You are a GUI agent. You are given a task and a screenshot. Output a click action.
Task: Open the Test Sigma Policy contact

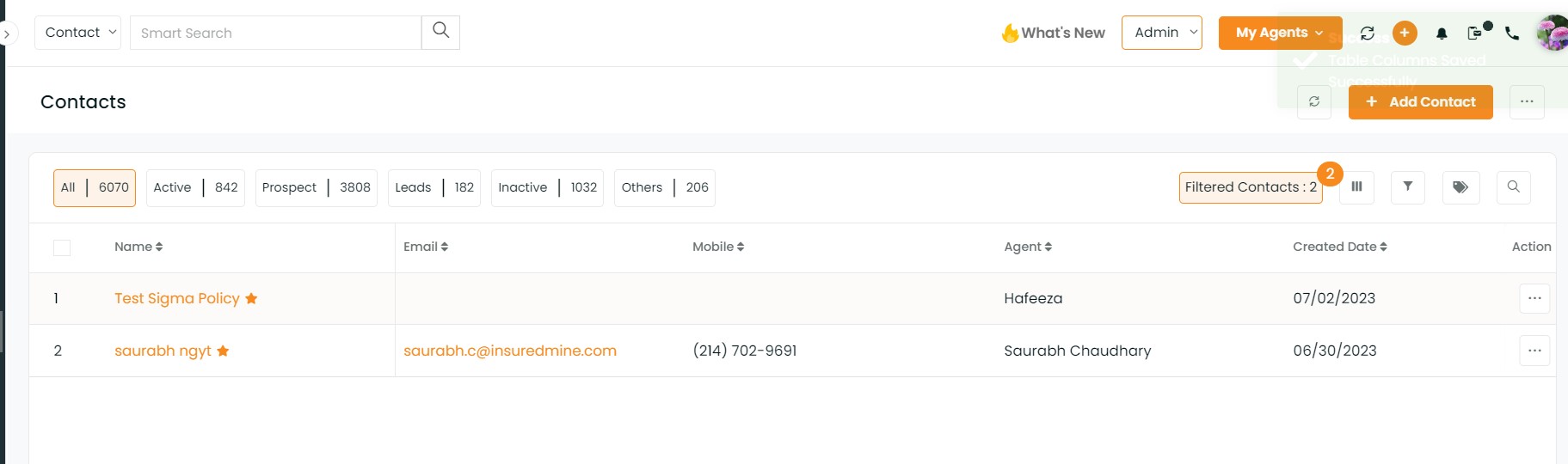pyautogui.click(x=177, y=298)
